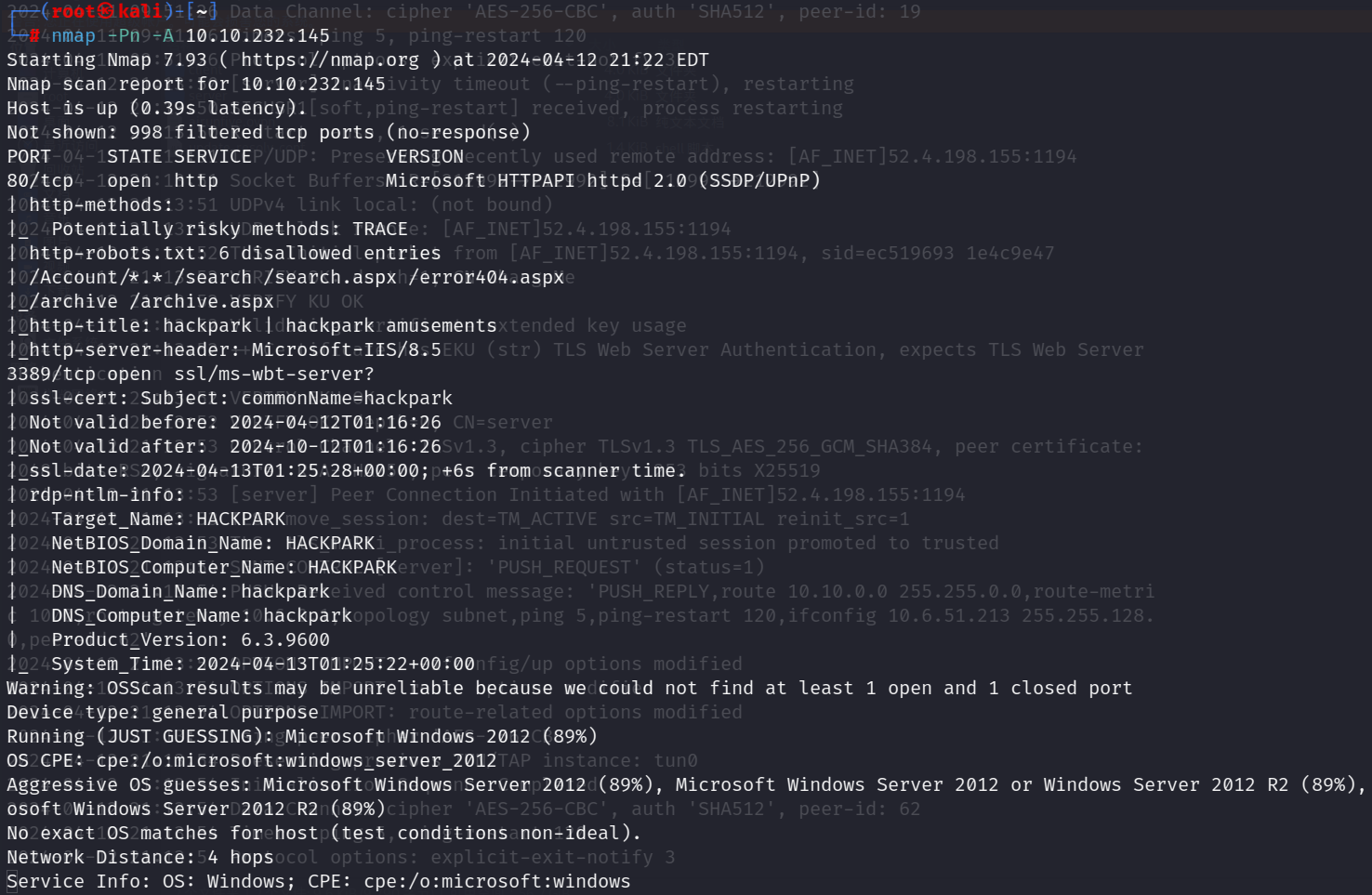Click the ssl/ms-wbt-server? service name
Viewport: 1372px width, 895px height.
(x=273, y=374)
